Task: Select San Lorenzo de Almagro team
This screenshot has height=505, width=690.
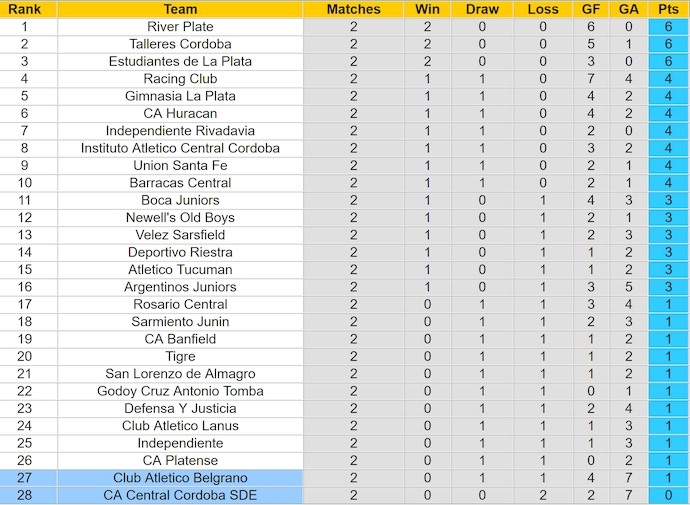Action: click(x=180, y=374)
